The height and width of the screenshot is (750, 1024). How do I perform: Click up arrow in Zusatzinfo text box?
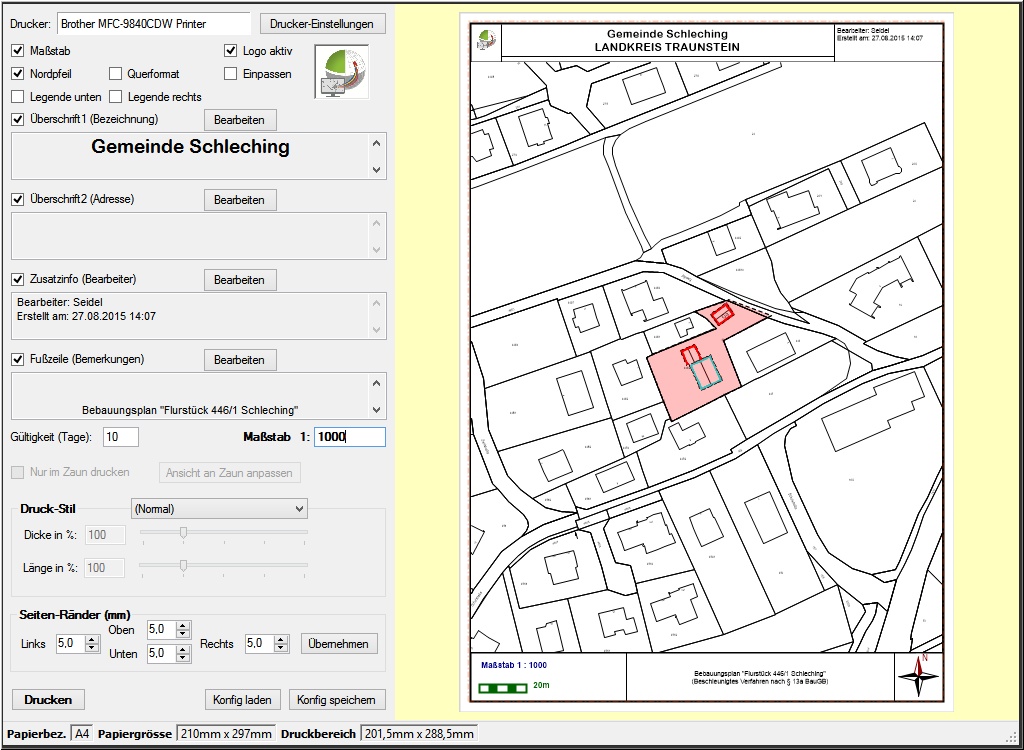[376, 303]
